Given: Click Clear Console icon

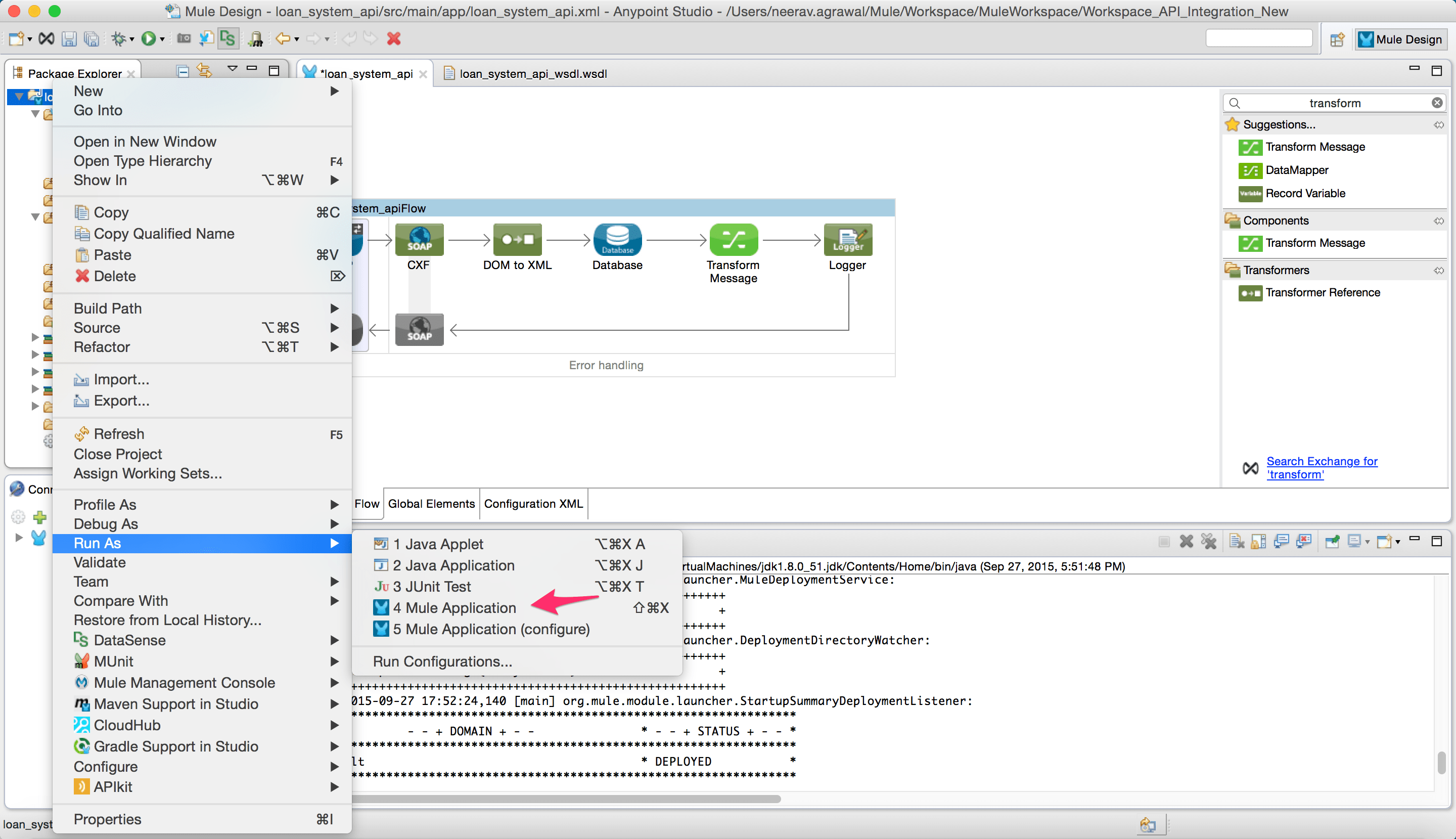Looking at the screenshot, I should (1237, 541).
